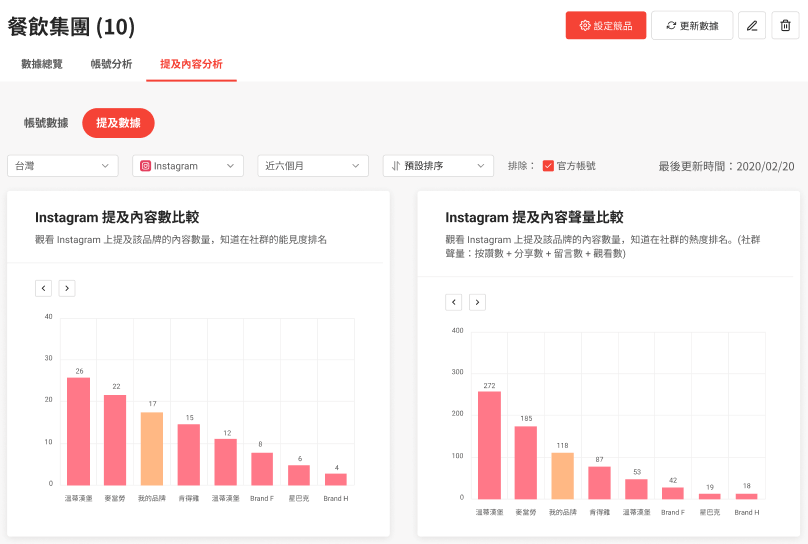
Task: Click the 星巴克 bar with value 6
Action: (x=299, y=475)
